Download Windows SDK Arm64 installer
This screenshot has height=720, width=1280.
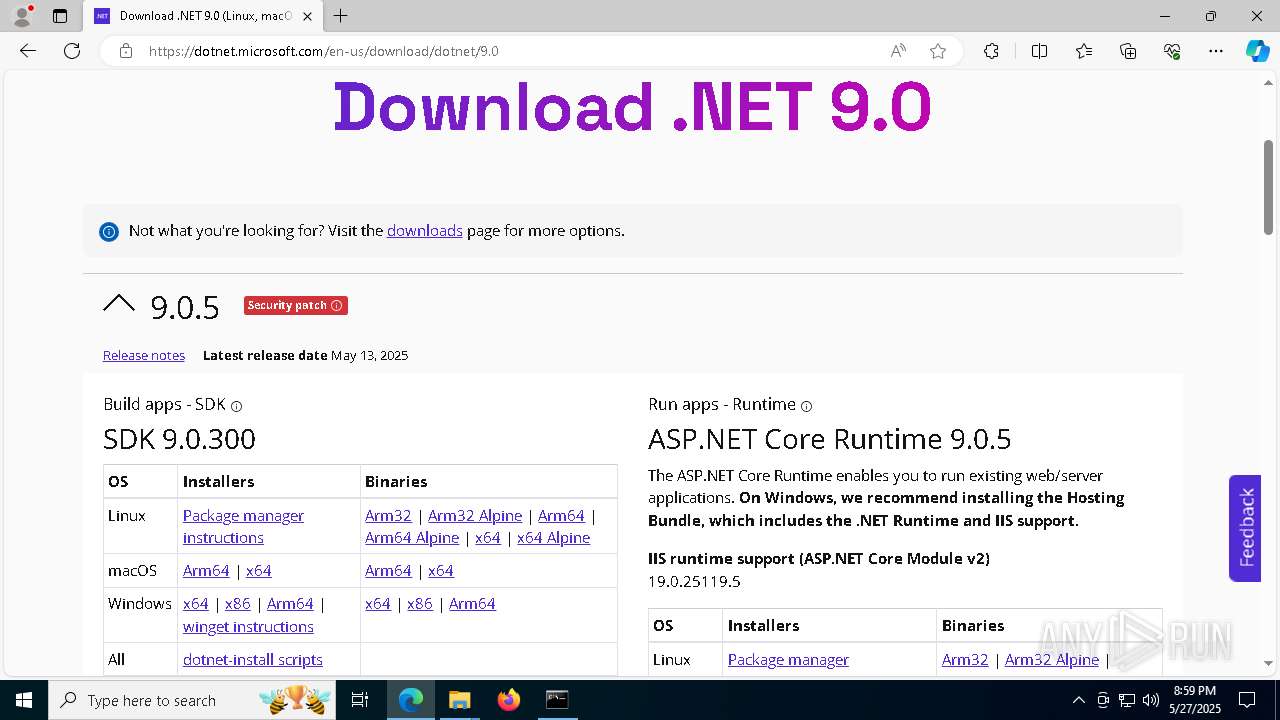tap(290, 604)
